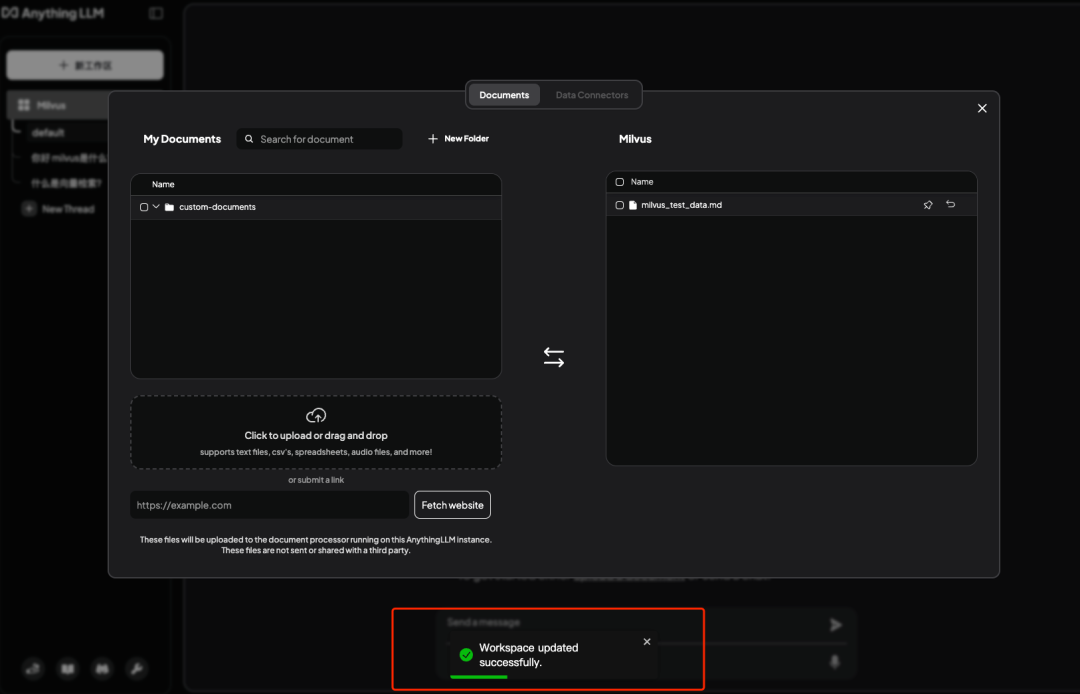Remove milvus_test_data.md from workspace via return arrow
1080x694 pixels.
(x=951, y=204)
